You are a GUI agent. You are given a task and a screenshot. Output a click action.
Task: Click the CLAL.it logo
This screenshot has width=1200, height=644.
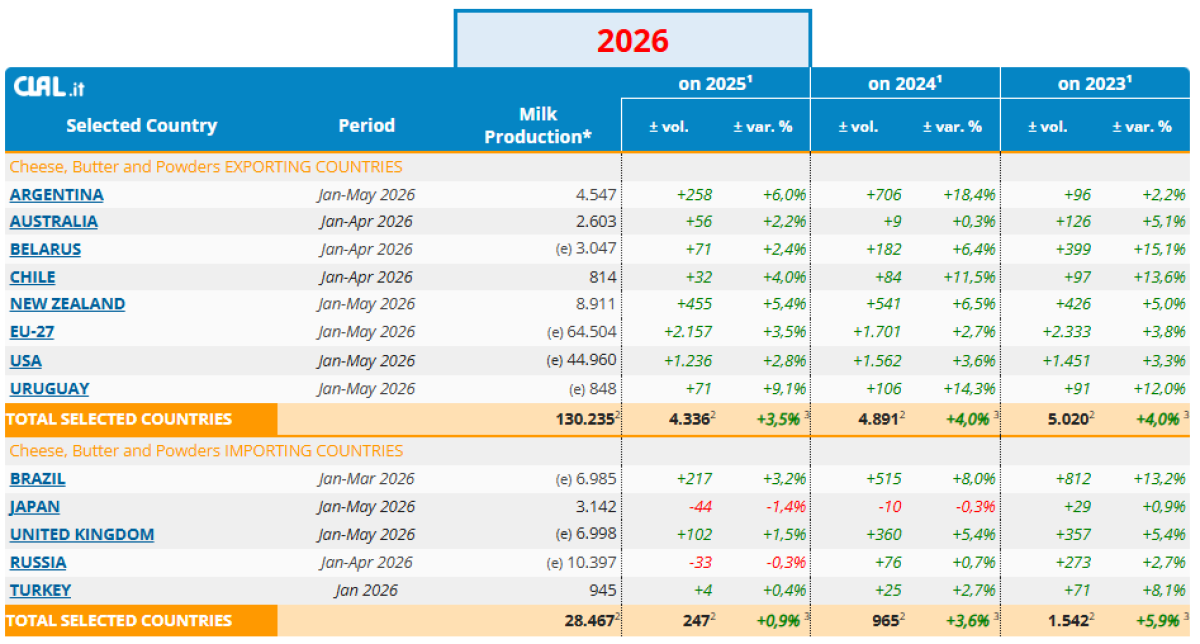(49, 87)
